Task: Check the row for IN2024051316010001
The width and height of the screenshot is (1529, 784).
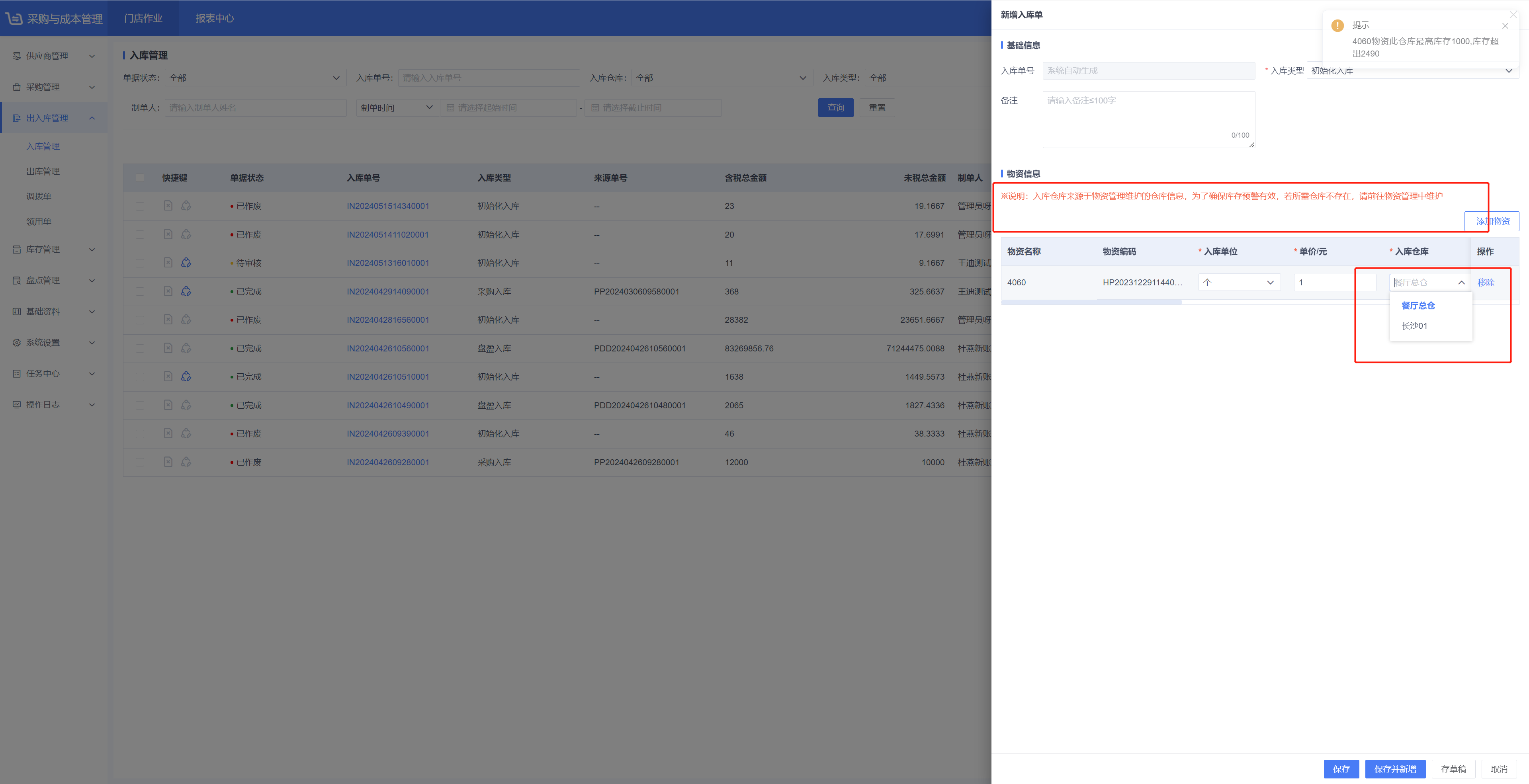Action: [x=139, y=263]
